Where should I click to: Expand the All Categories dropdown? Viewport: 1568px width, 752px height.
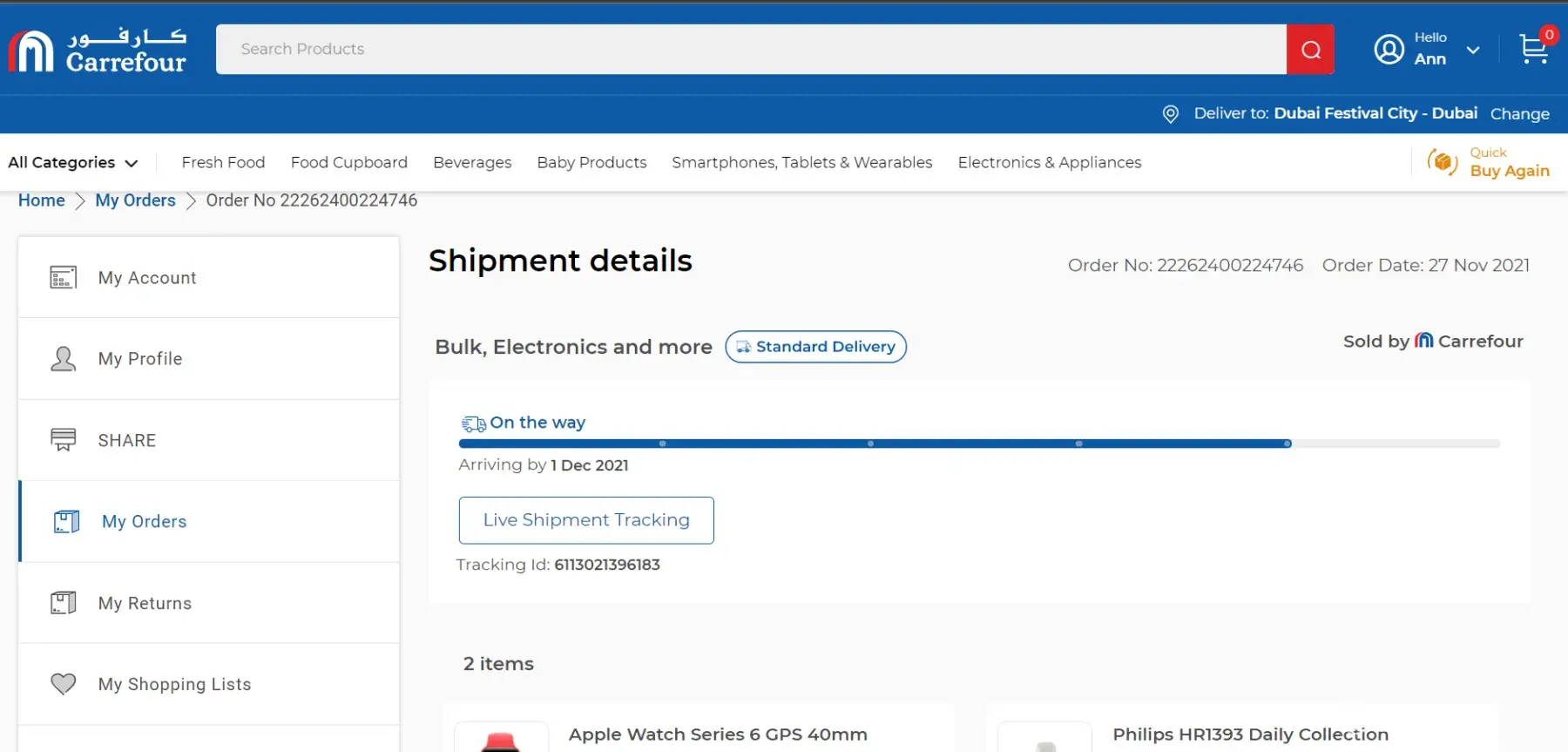[73, 163]
